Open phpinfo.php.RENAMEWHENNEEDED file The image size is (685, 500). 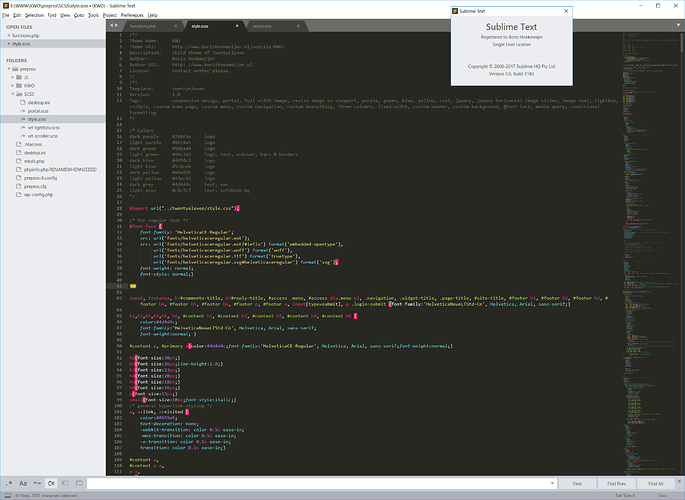[x=60, y=169]
